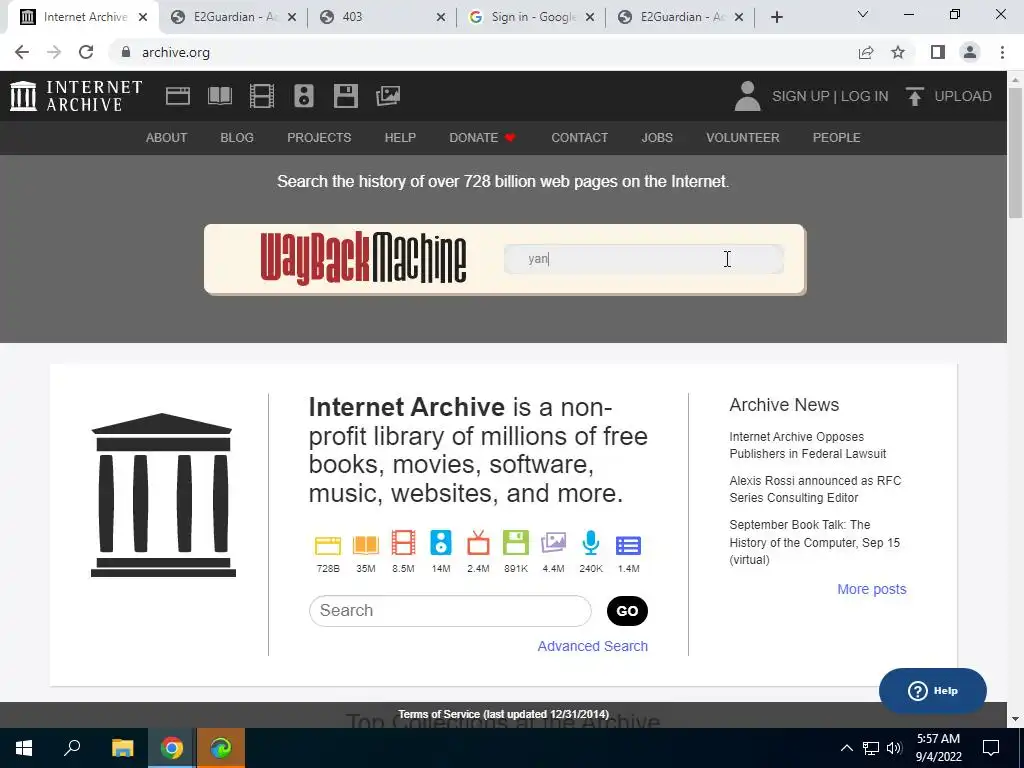Image resolution: width=1024 pixels, height=768 pixels.
Task: Open the Advanced Search link
Action: click(592, 646)
